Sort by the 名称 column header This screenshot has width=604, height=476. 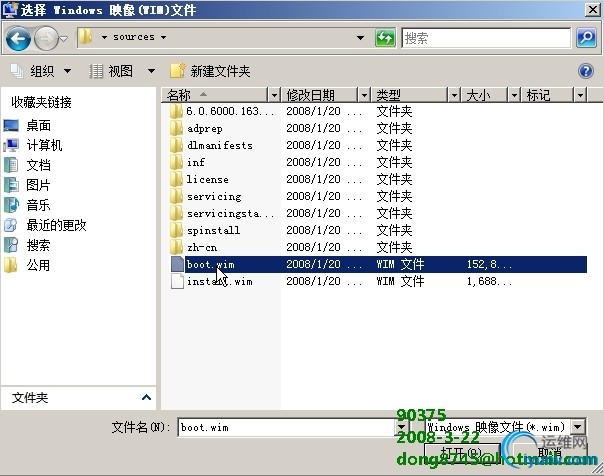click(216, 95)
